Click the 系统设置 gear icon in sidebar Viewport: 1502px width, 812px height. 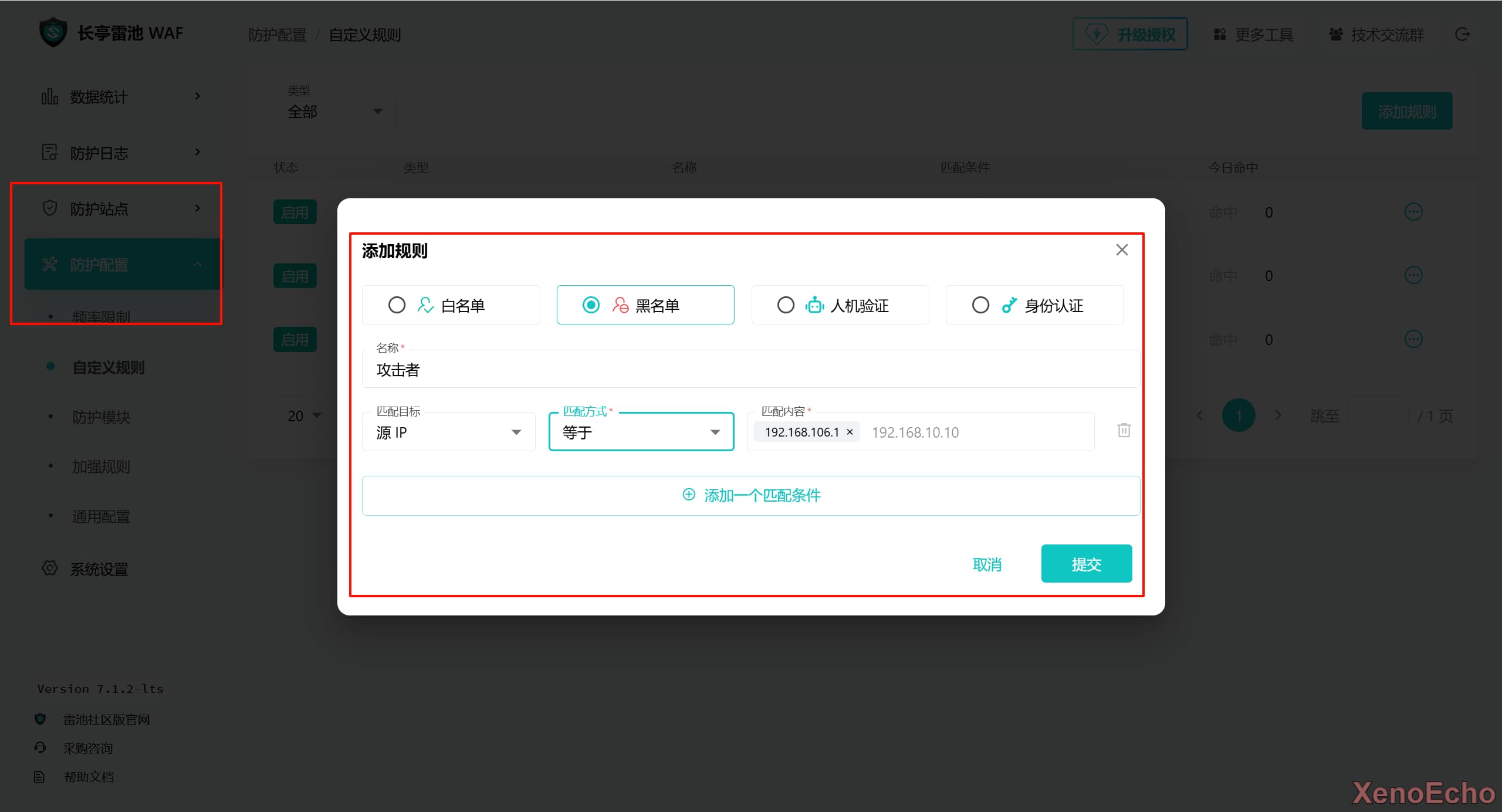pyautogui.click(x=50, y=568)
